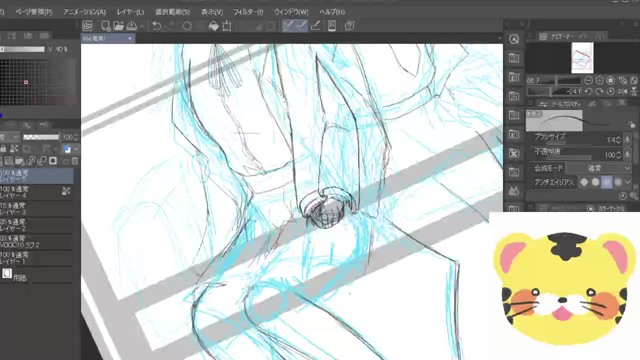Screen dimensions: 640x360
Task: Open the レイヤー menu
Action: (130, 12)
